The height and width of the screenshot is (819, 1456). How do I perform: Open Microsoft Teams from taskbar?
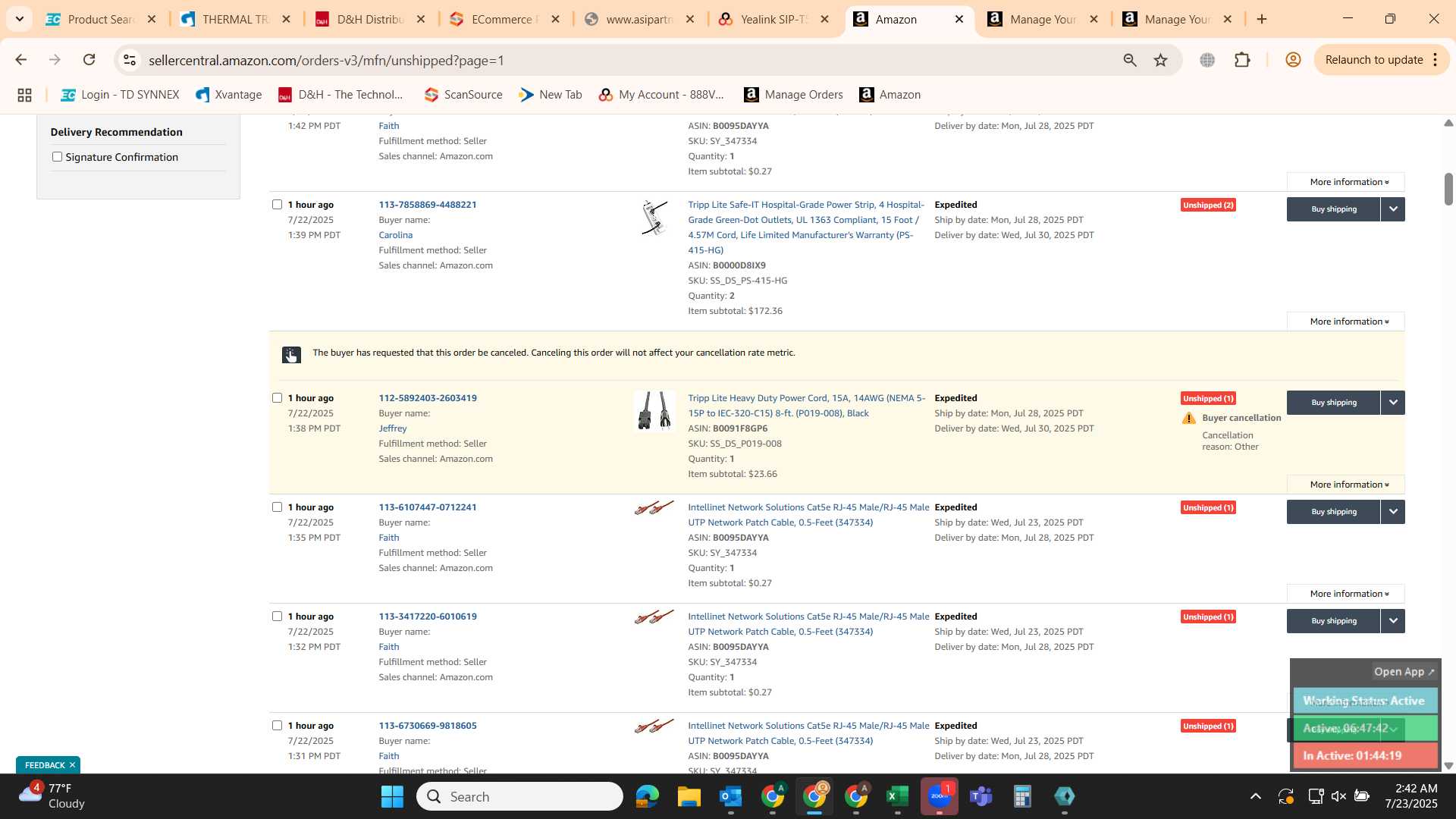pyautogui.click(x=981, y=797)
